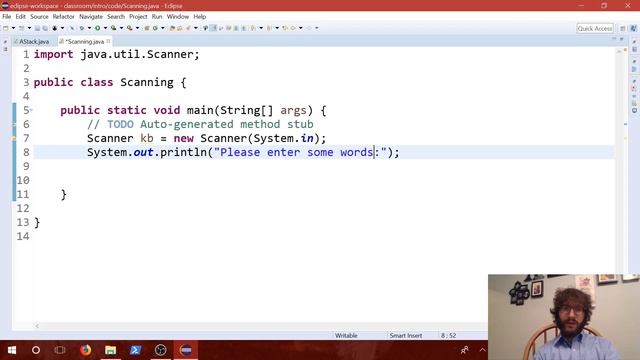Image resolution: width=640 pixels, height=360 pixels.
Task: Click the task marker beside line 6
Action: point(14,124)
